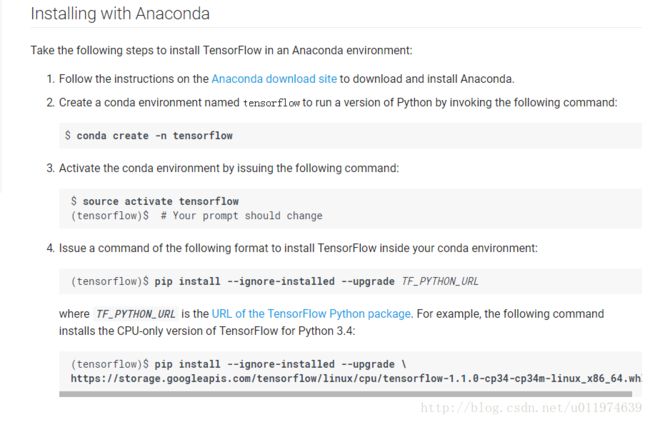Click the (tensorflow)$ prompt before the comment

click(110, 216)
